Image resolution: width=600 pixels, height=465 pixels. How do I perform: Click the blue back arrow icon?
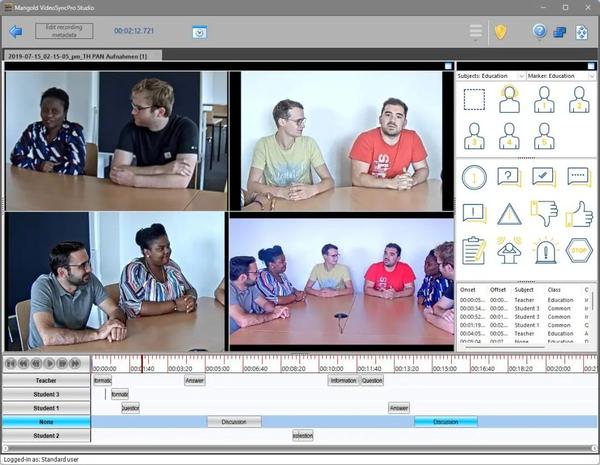15,32
